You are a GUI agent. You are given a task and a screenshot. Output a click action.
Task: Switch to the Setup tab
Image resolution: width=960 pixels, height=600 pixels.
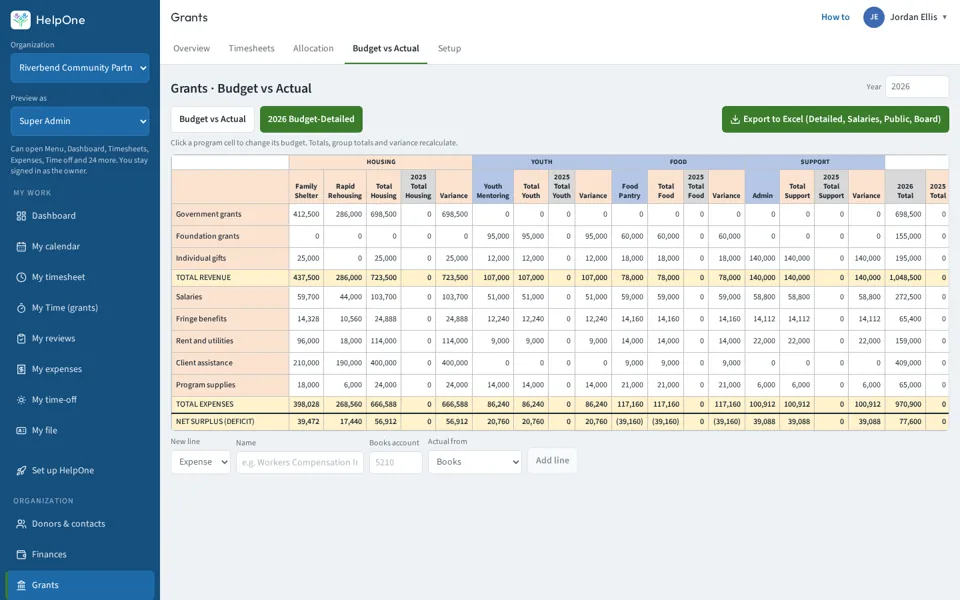coord(449,48)
